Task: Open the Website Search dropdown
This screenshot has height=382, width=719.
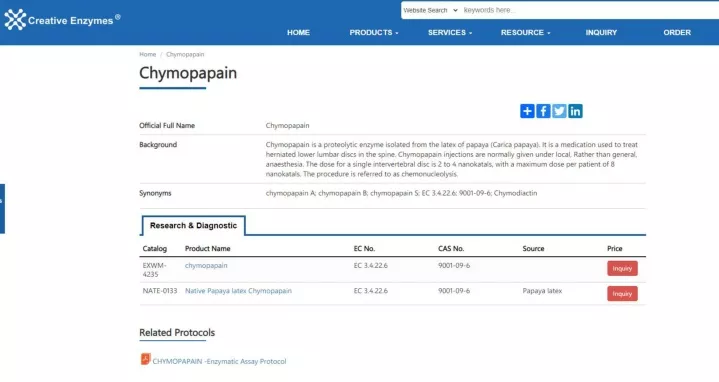Action: coord(430,10)
